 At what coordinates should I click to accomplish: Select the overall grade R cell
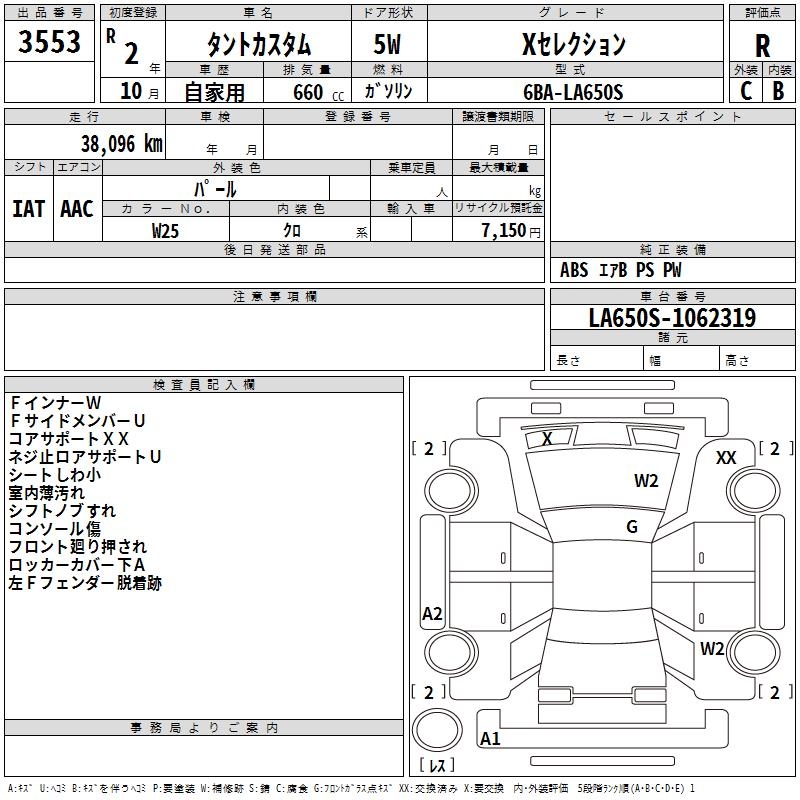(x=762, y=44)
